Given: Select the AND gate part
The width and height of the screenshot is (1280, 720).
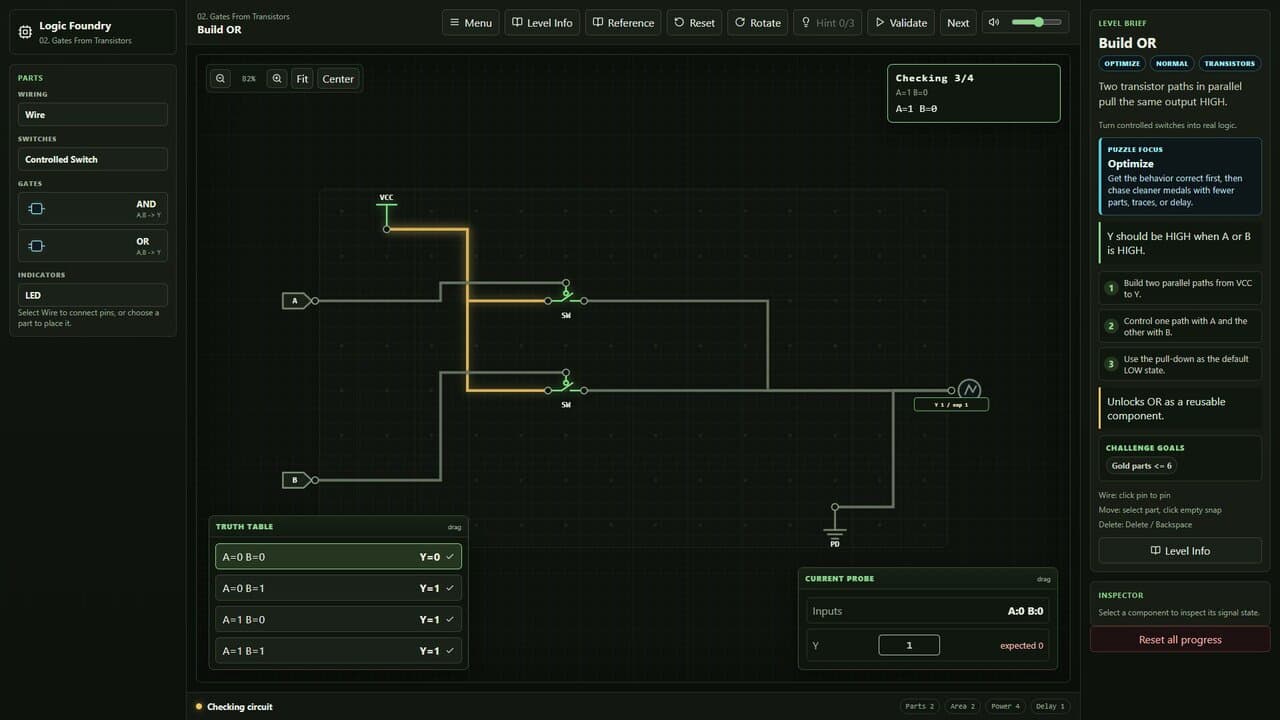Looking at the screenshot, I should (x=93, y=208).
